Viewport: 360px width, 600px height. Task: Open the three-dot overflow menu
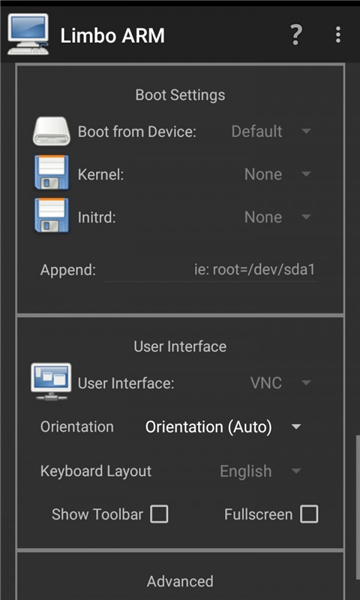(x=338, y=35)
